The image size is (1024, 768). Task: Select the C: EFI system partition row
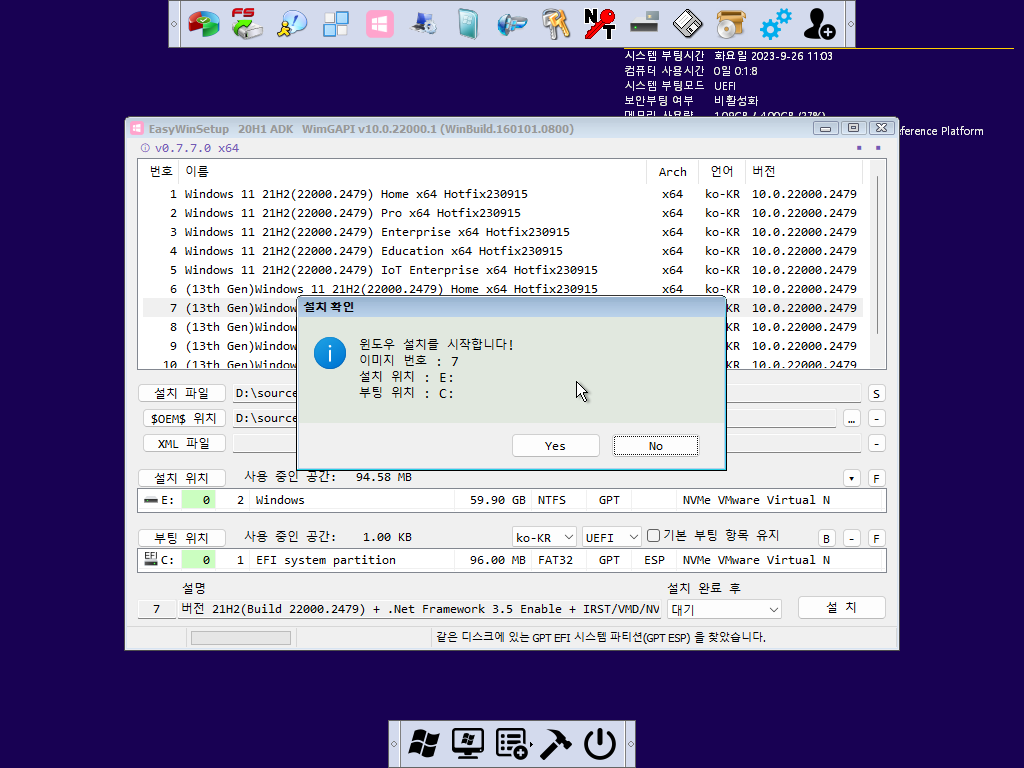(511, 560)
